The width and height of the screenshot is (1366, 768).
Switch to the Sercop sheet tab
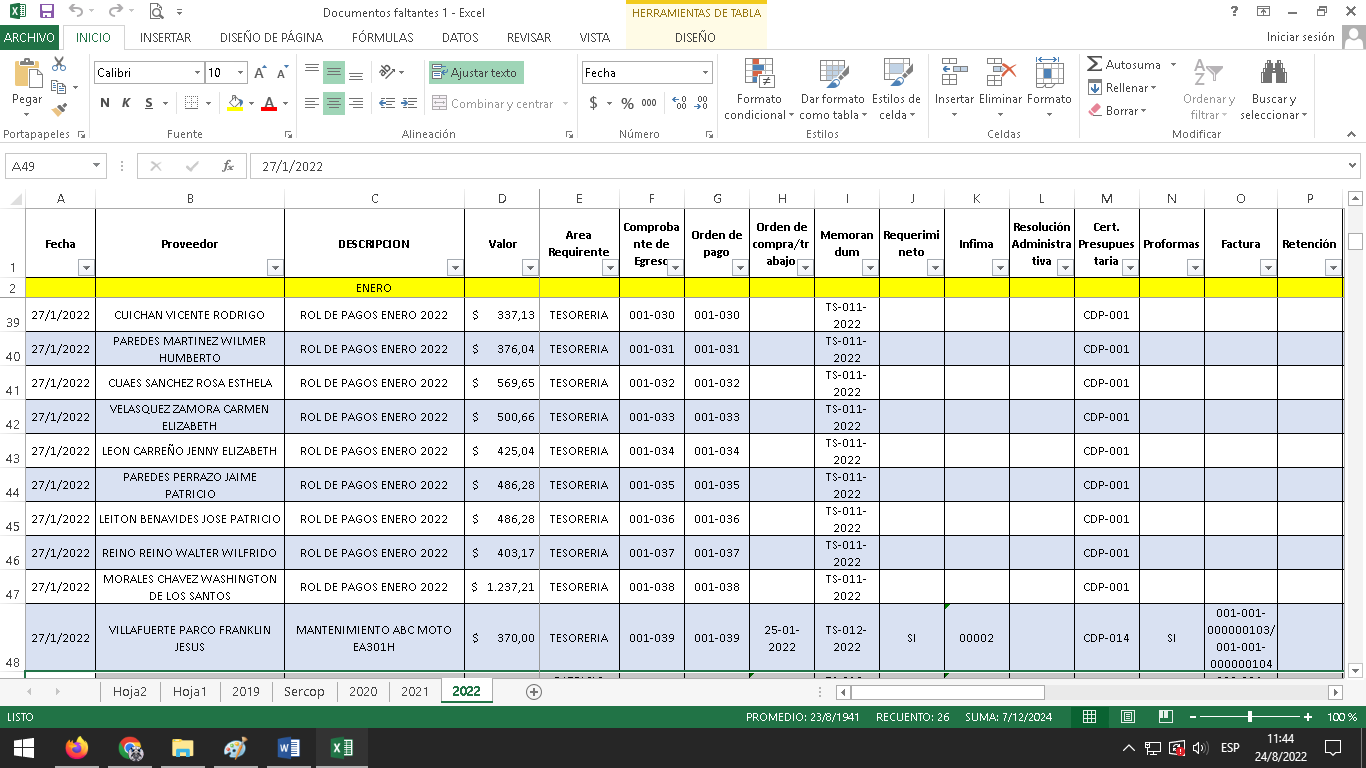303,691
